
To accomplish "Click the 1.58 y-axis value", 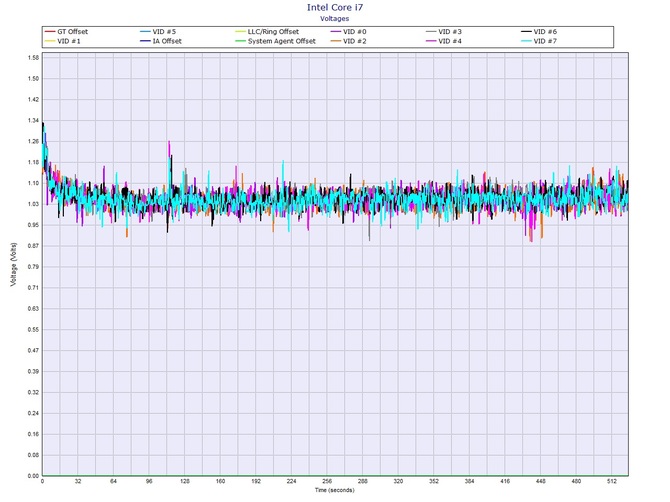I will click(33, 58).
